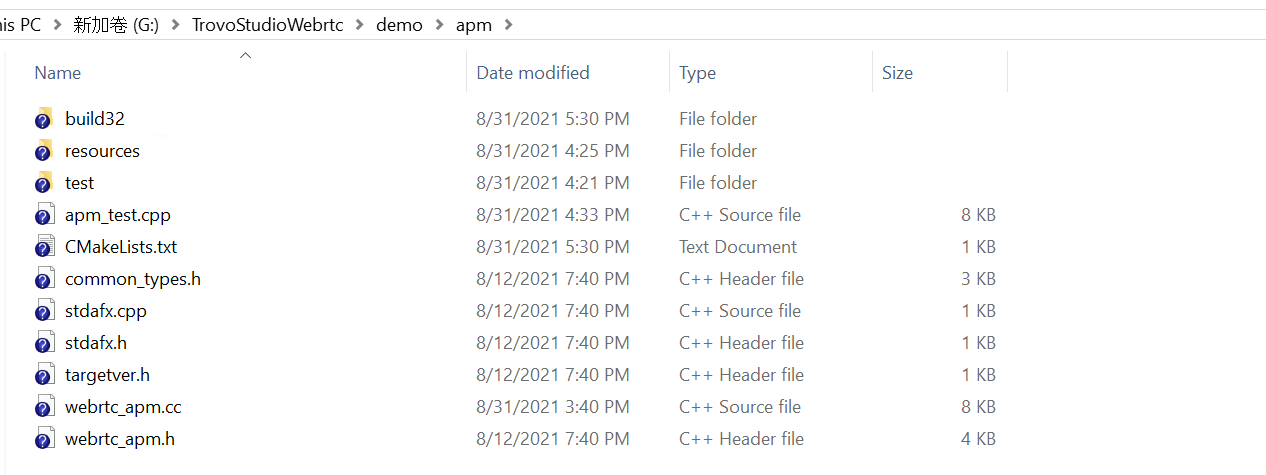Select the webrtc_apm.h file name
This screenshot has width=1266, height=475.
click(120, 439)
